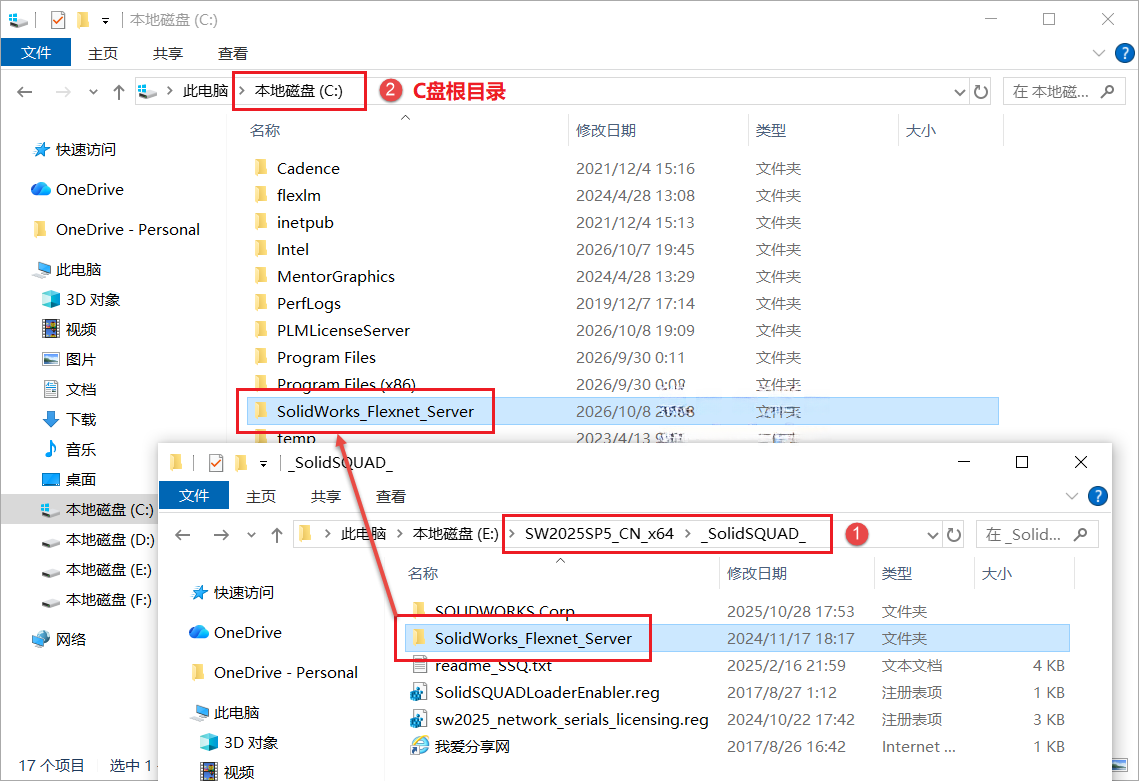Open the 共享 tab in C: window
Image resolution: width=1139 pixels, height=781 pixels.
click(x=168, y=54)
